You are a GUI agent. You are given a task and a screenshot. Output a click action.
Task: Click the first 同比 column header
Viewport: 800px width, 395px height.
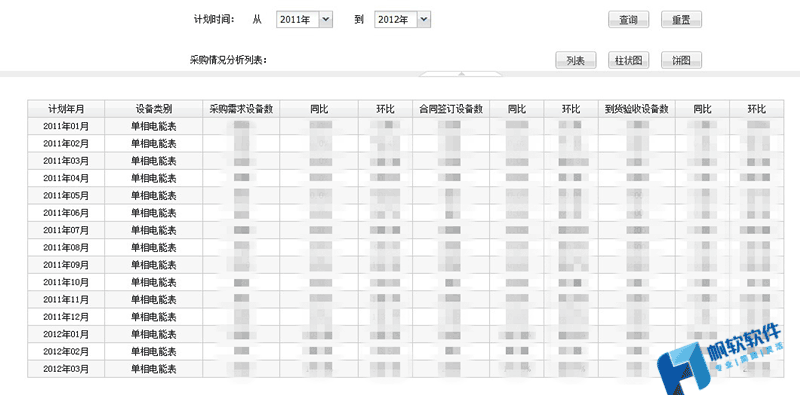pos(319,109)
